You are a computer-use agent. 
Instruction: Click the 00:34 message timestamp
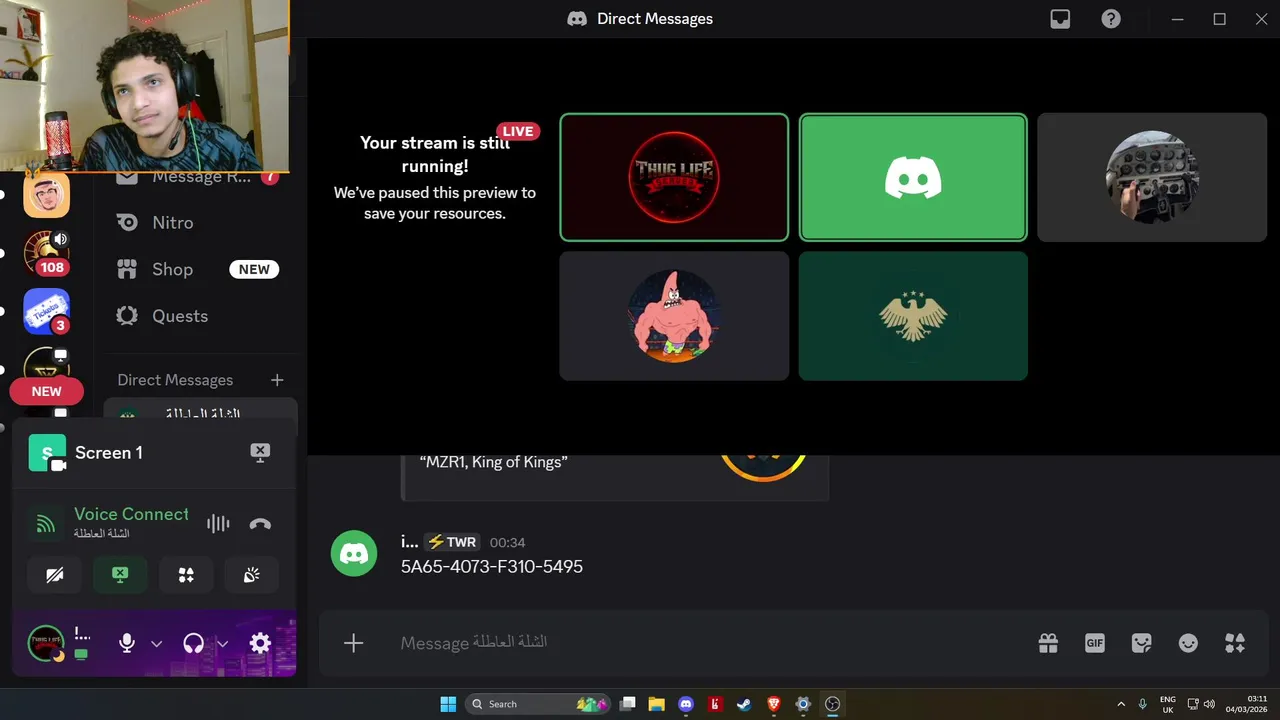click(x=507, y=542)
